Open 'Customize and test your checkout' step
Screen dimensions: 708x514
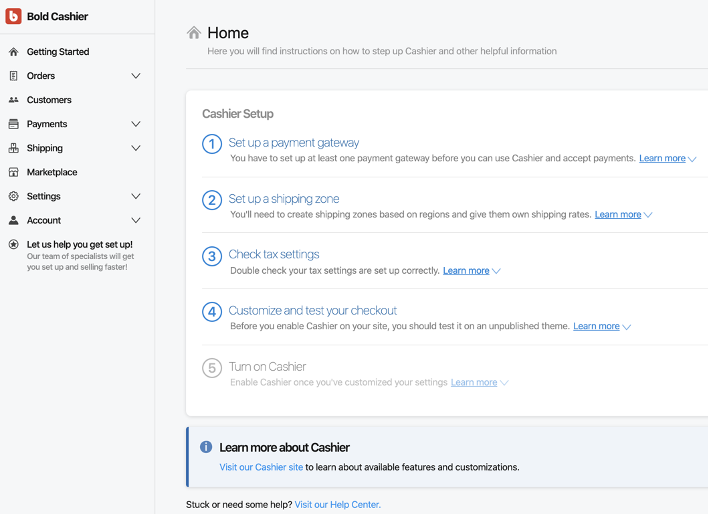pyautogui.click(x=312, y=311)
